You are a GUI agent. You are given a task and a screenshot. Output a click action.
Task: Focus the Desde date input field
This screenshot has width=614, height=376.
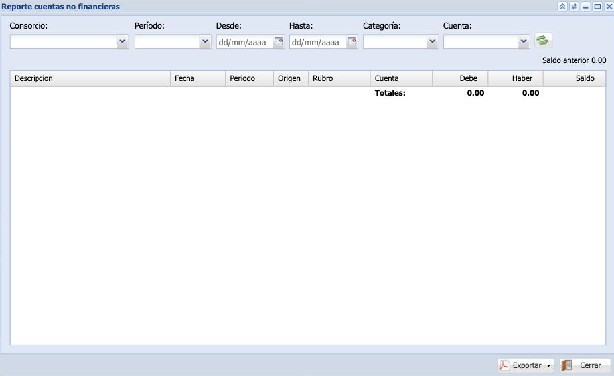[245, 42]
